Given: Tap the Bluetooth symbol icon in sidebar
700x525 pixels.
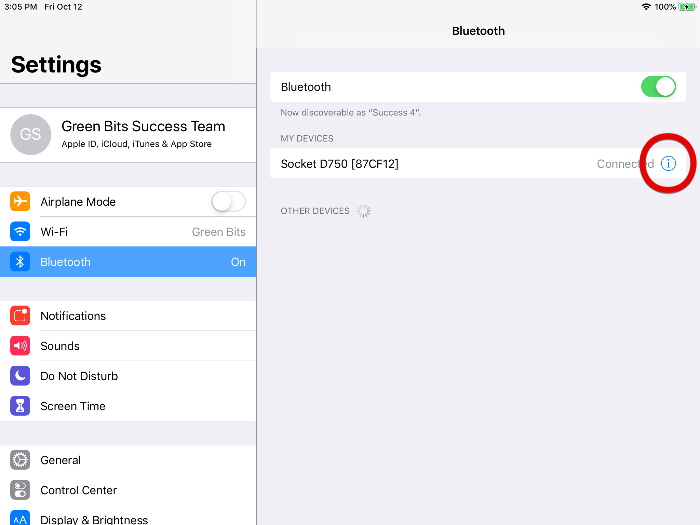Looking at the screenshot, I should click(x=20, y=262).
